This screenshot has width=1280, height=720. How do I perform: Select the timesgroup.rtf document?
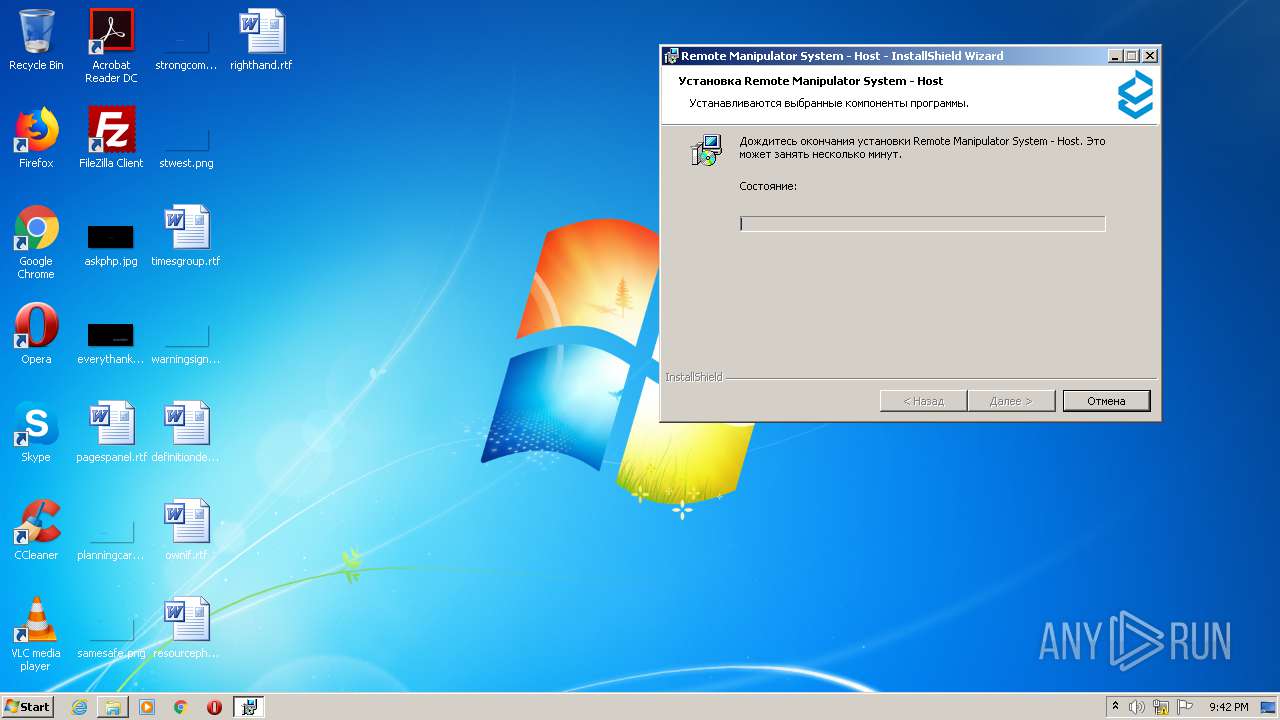coord(186,236)
